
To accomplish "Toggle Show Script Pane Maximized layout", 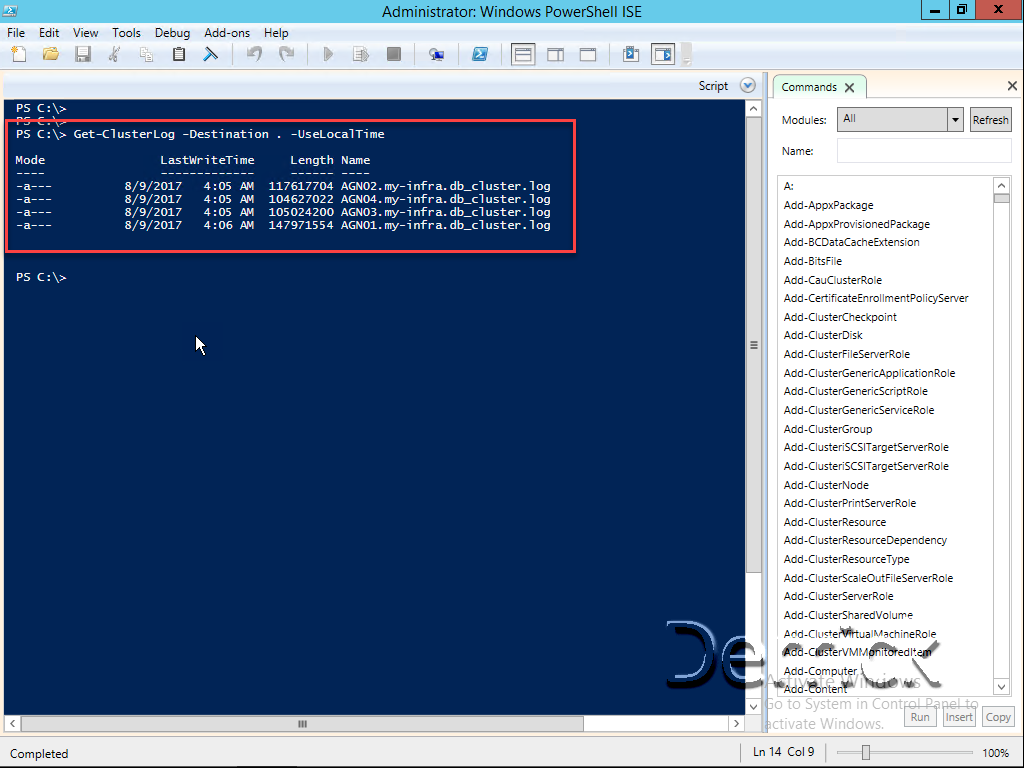I will (x=588, y=54).
